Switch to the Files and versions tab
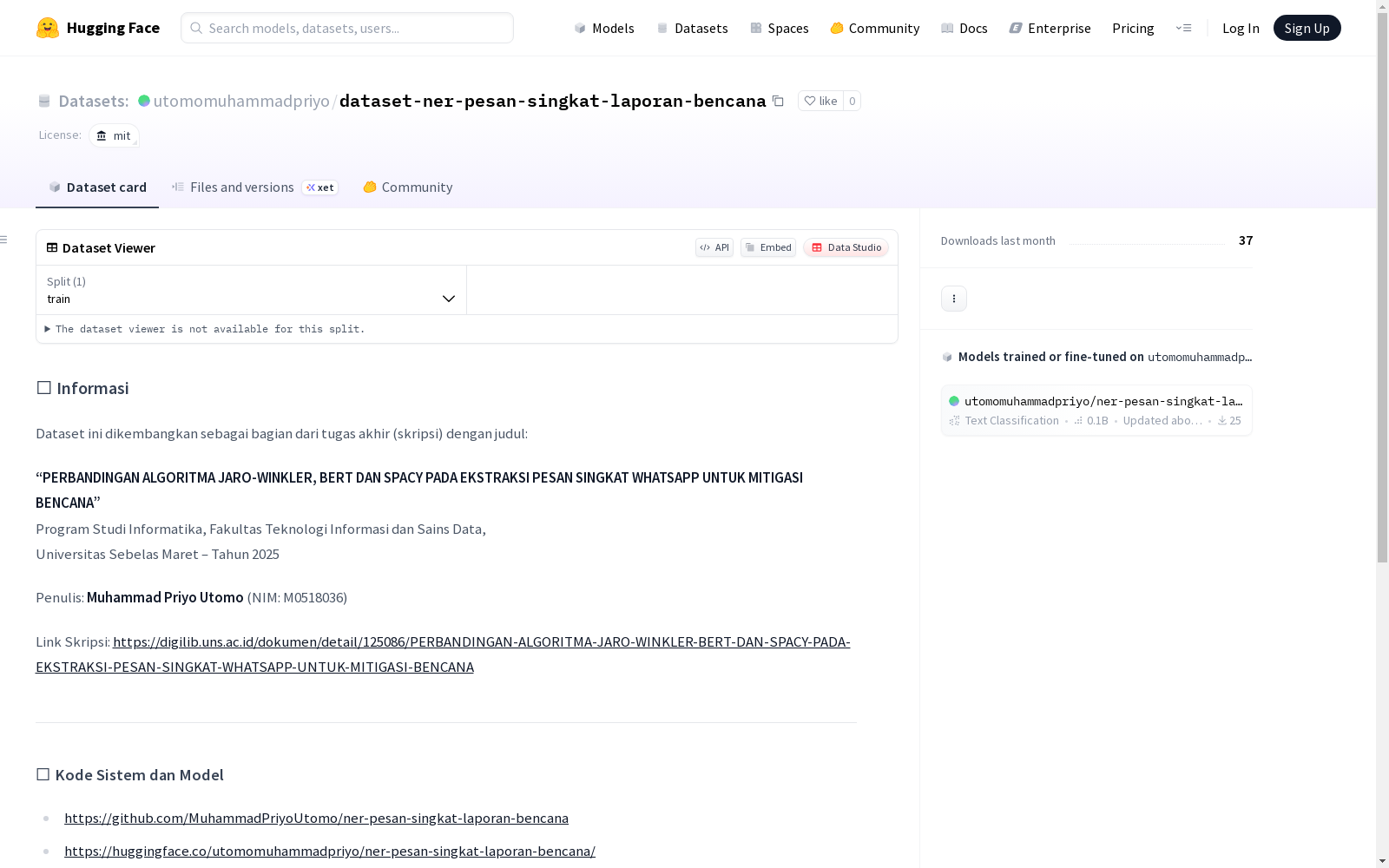The width and height of the screenshot is (1389, 868). (x=254, y=187)
